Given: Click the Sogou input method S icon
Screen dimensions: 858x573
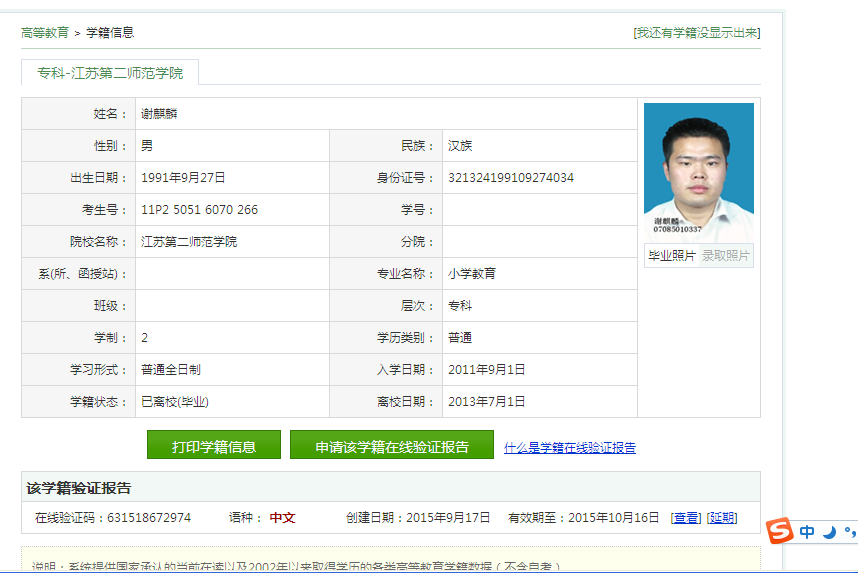Looking at the screenshot, I should click(x=779, y=530).
